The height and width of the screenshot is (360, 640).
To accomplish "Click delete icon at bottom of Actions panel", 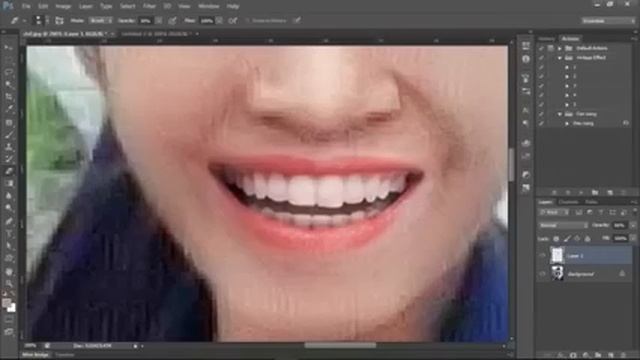I will coord(623,192).
